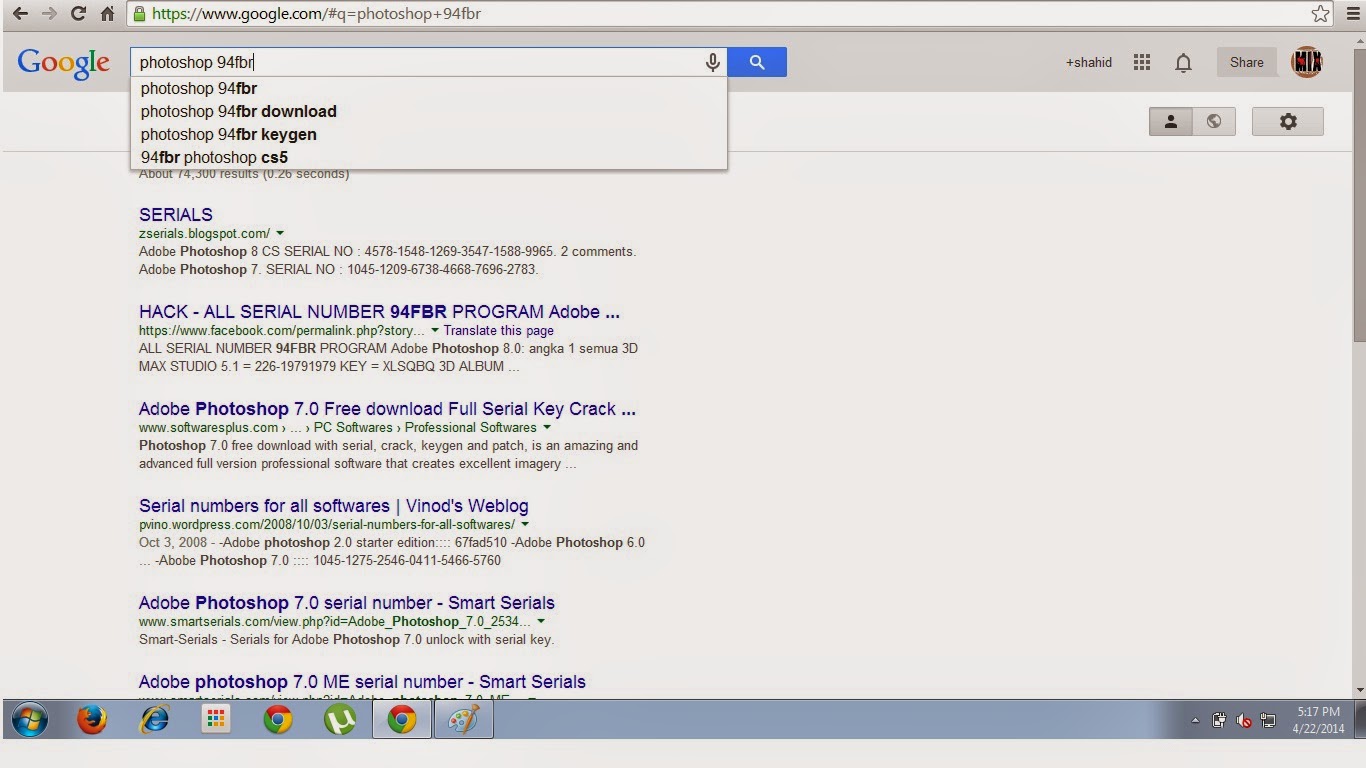This screenshot has width=1366, height=768.
Task: Bookmark this page with star icon
Action: point(1321,14)
